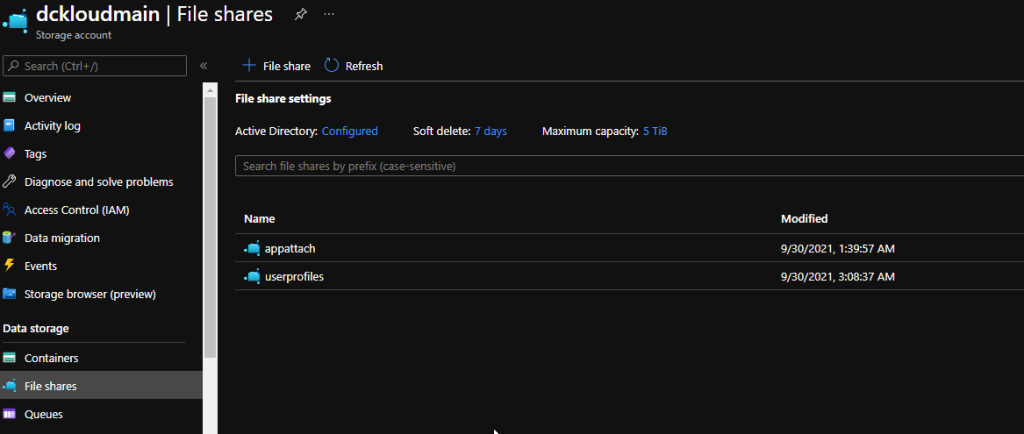Viewport: 1024px width, 434px height.
Task: Click the appattach file share icon
Action: click(252, 249)
